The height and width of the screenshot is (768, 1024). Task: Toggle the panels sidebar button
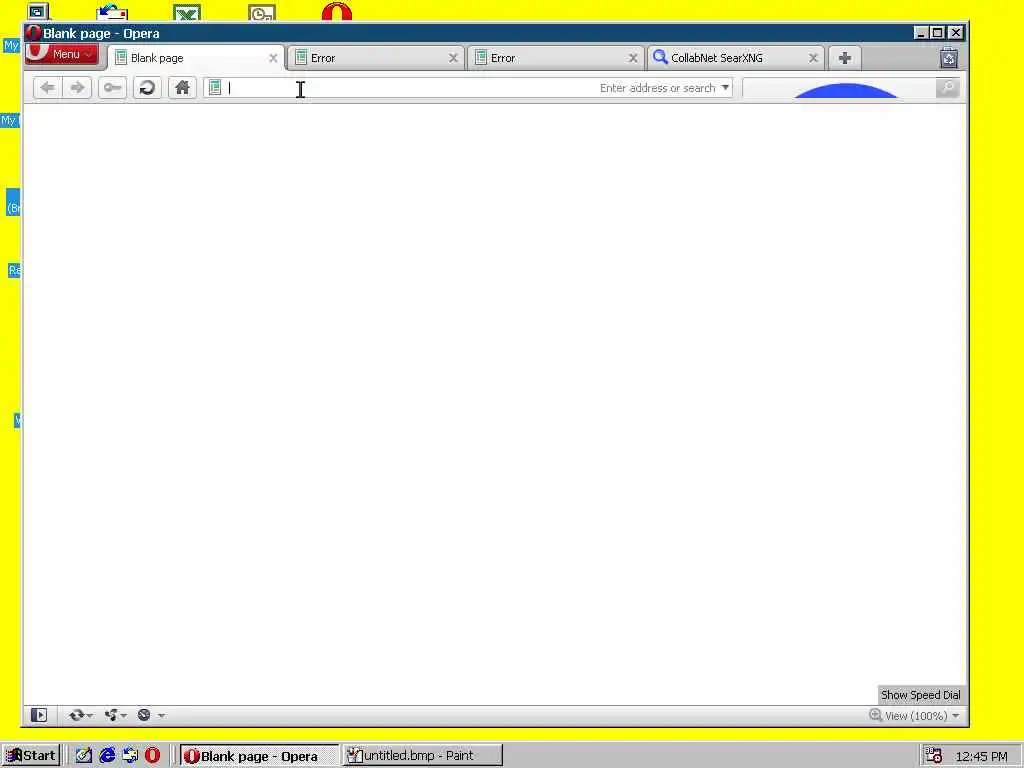tap(39, 715)
